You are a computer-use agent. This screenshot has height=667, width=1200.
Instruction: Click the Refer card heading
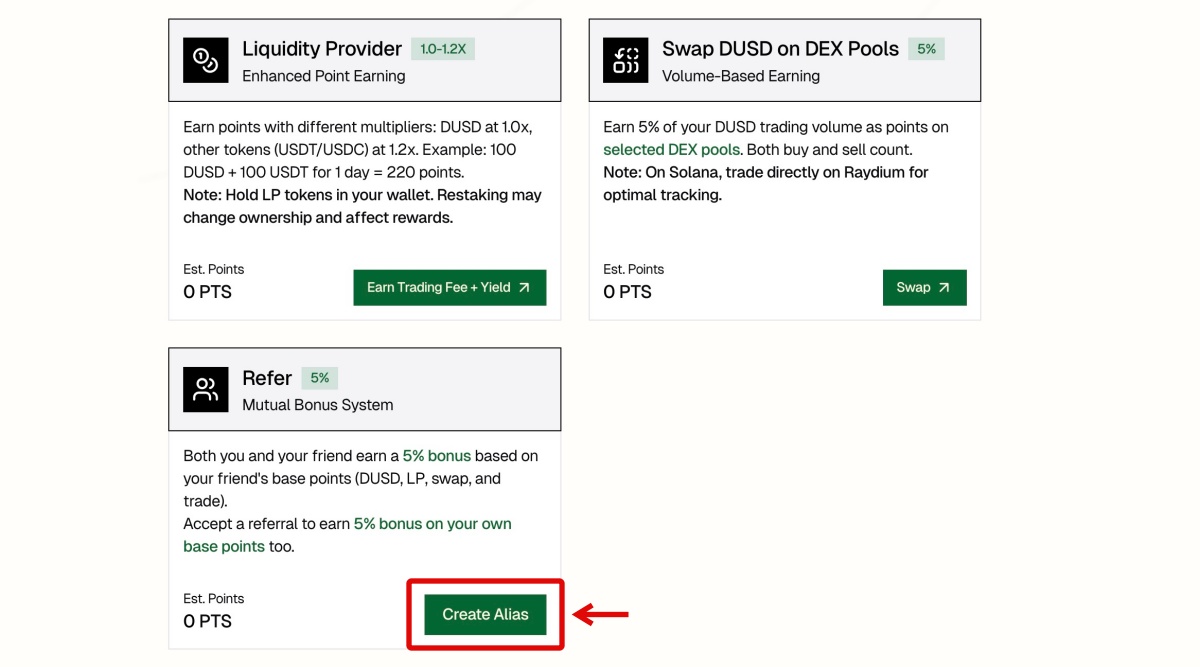pyautogui.click(x=267, y=378)
